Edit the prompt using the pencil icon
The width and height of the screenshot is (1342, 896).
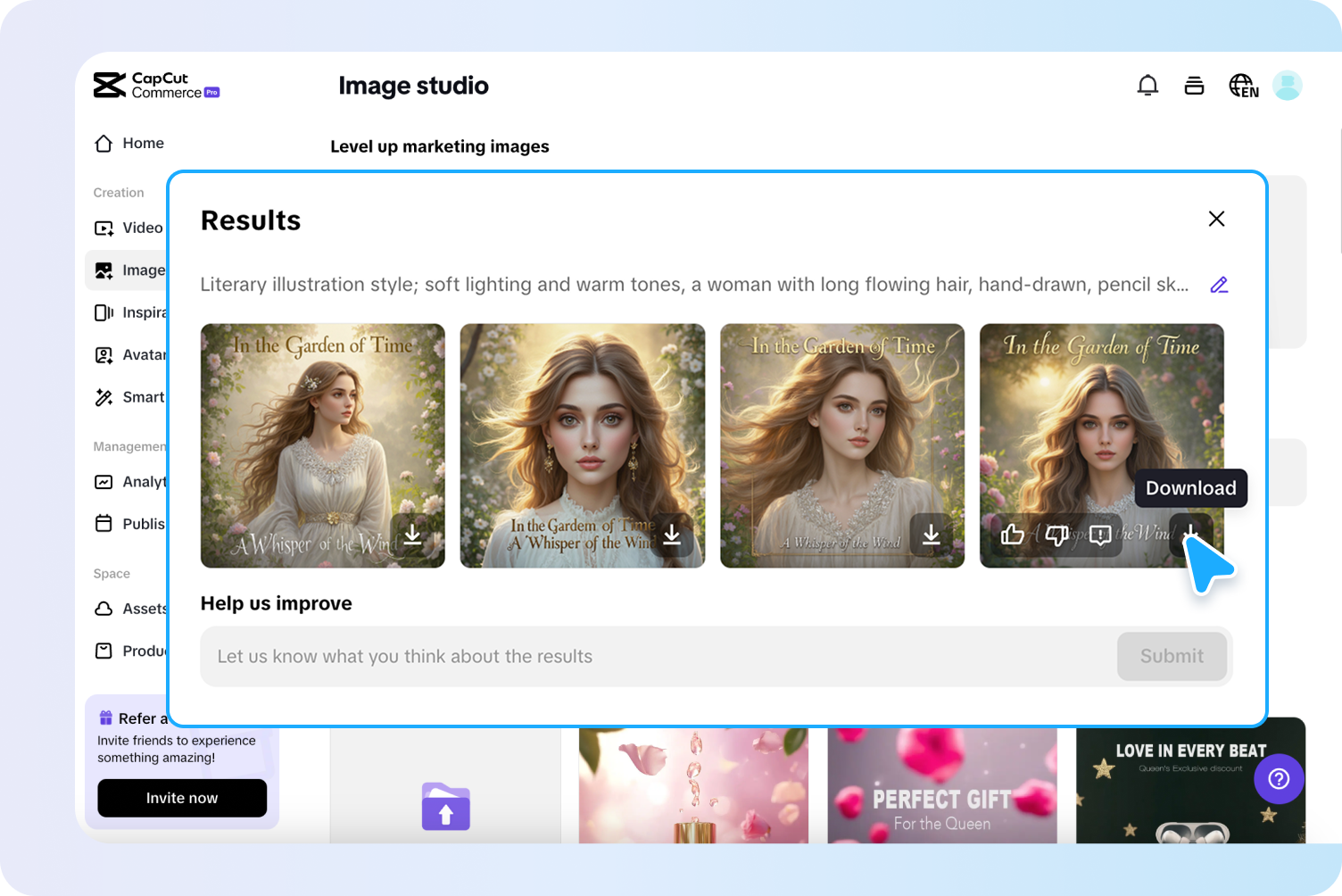(x=1219, y=284)
